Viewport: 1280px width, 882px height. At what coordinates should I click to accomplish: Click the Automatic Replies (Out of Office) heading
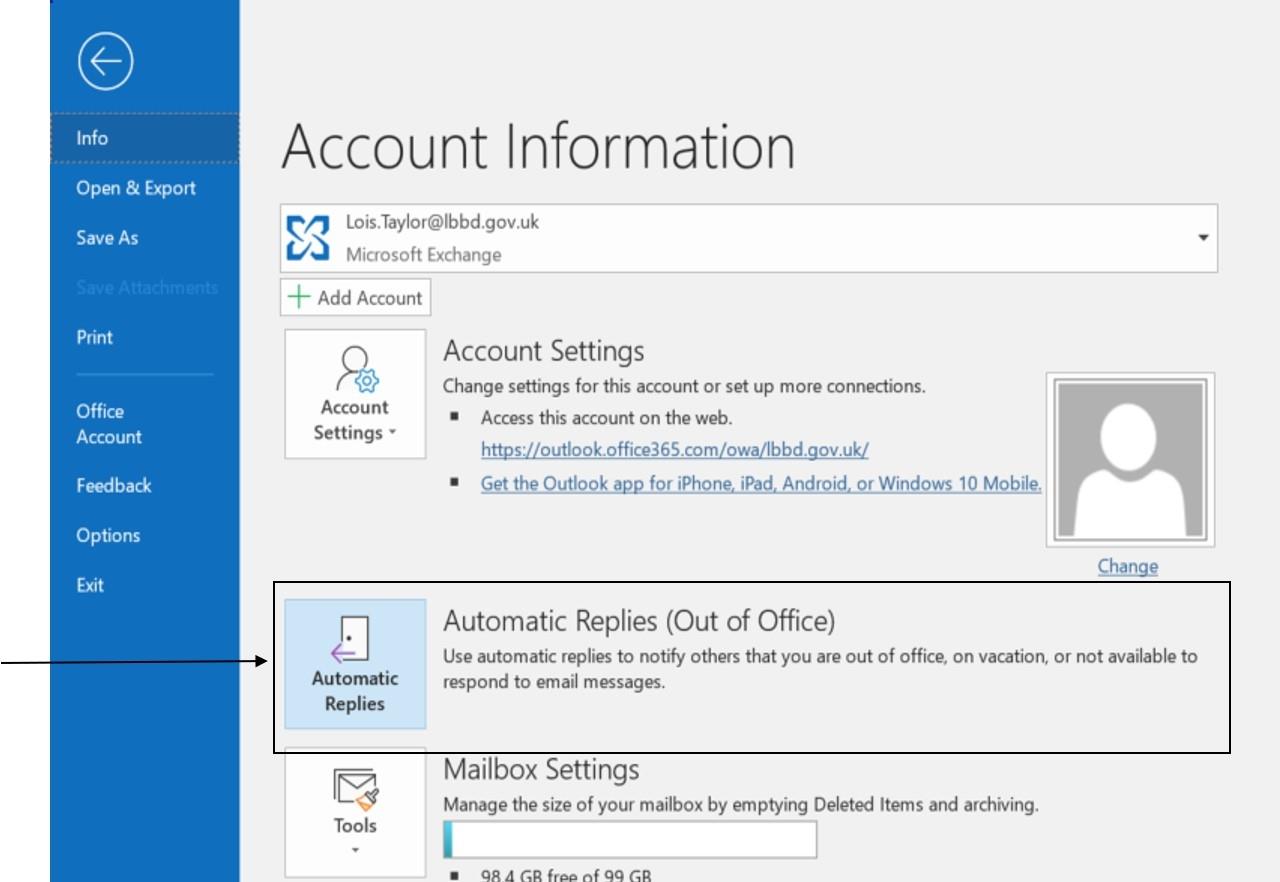click(x=639, y=621)
